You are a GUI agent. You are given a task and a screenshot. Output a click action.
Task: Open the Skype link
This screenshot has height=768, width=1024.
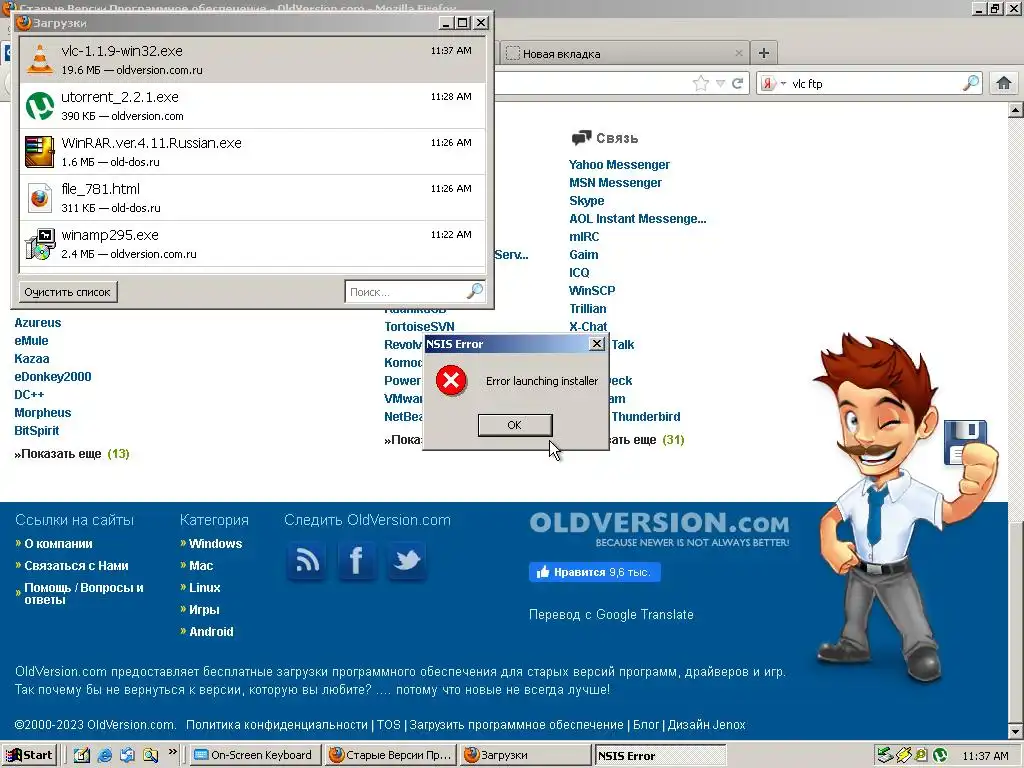[x=586, y=200]
